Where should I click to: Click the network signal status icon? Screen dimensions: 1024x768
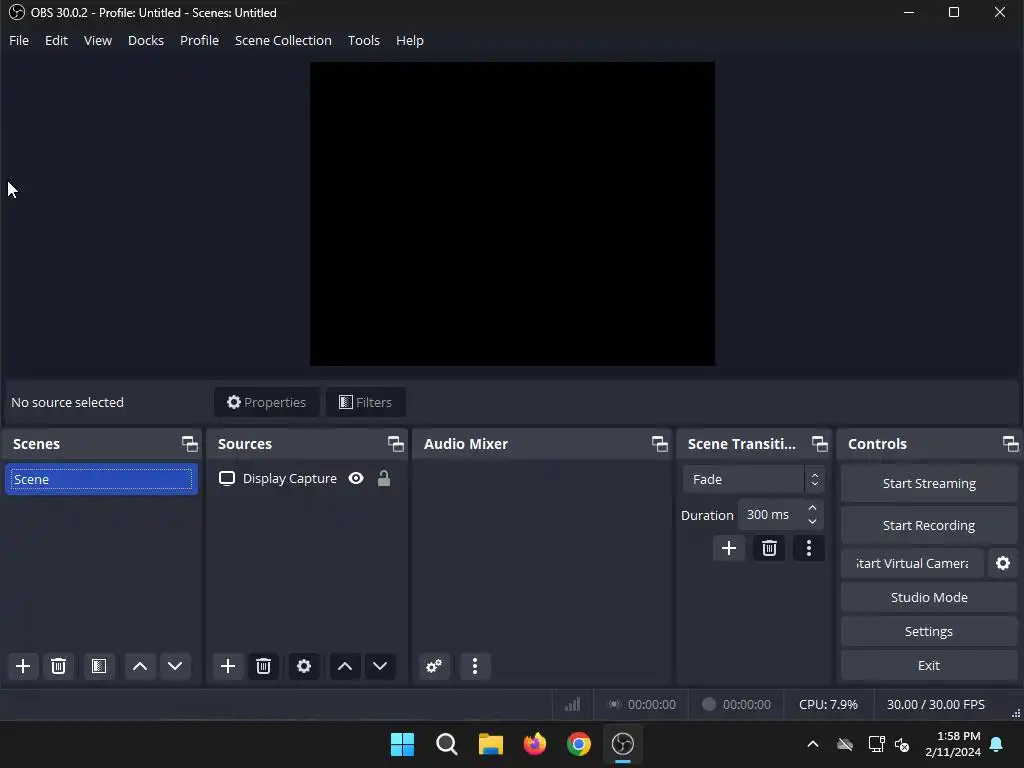572,705
